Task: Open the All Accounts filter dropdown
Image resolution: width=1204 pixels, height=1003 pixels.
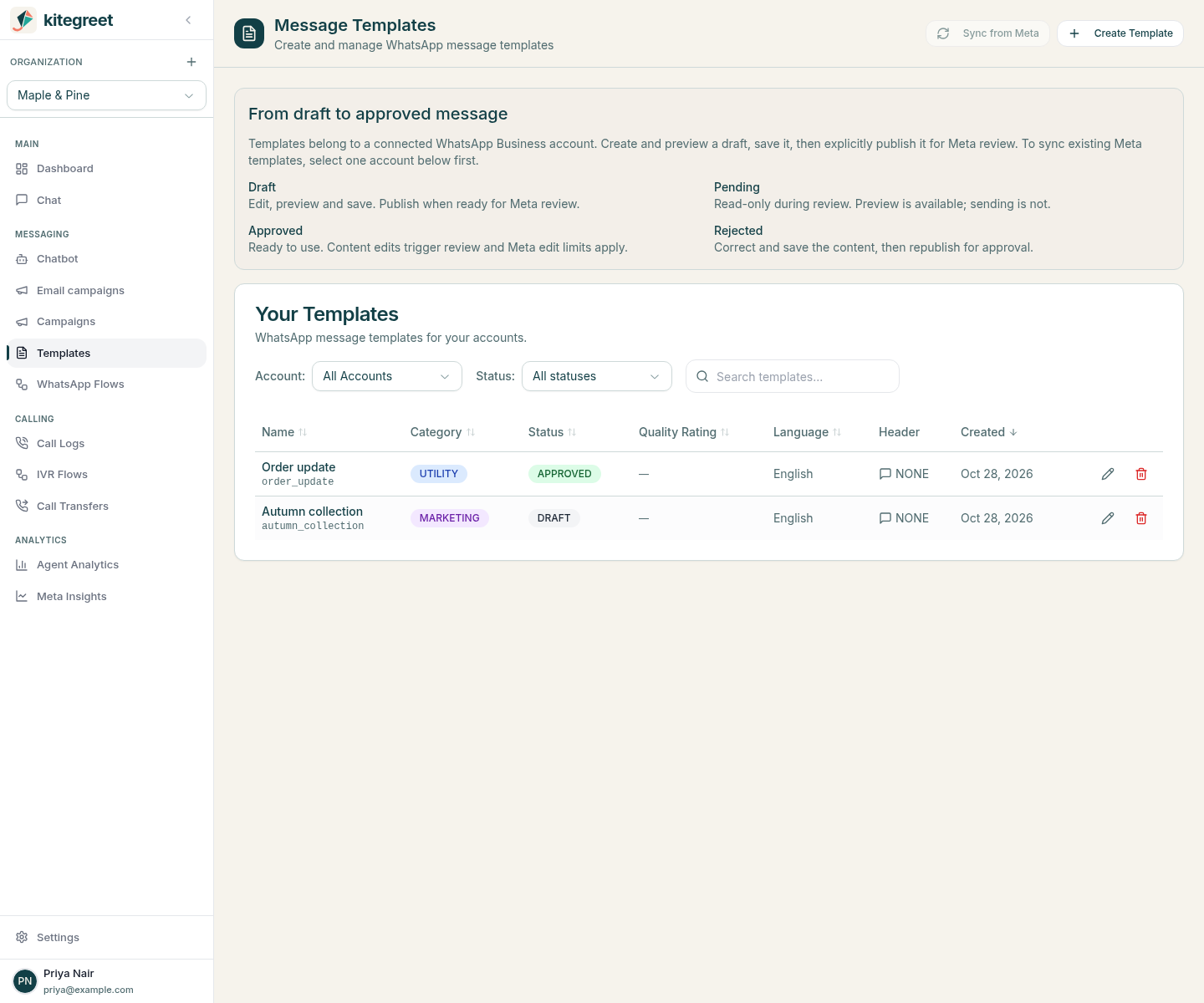Action: click(x=387, y=376)
